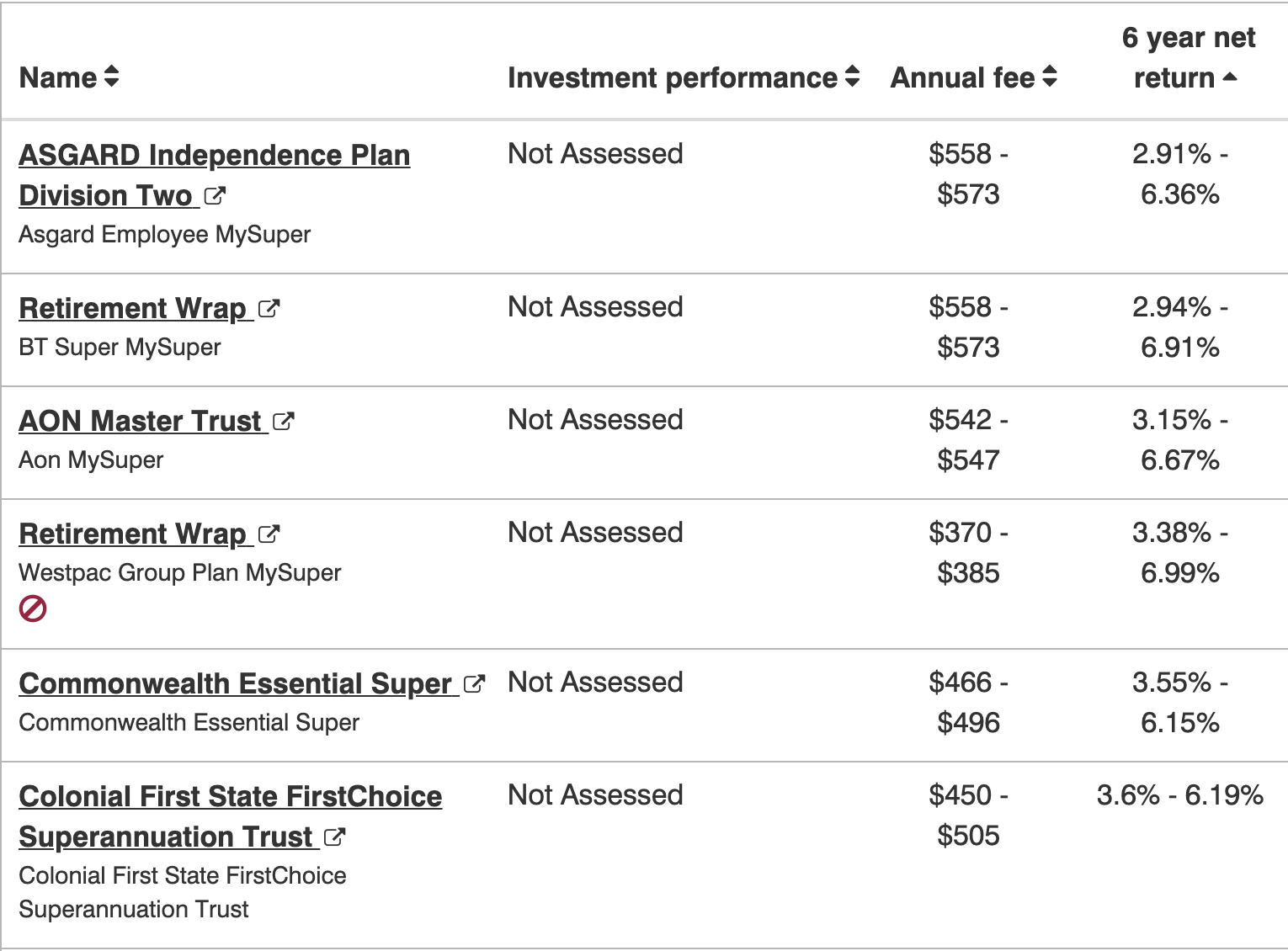Open Colonial First State FirstChoice link
This screenshot has width=1288, height=951.
[230, 797]
